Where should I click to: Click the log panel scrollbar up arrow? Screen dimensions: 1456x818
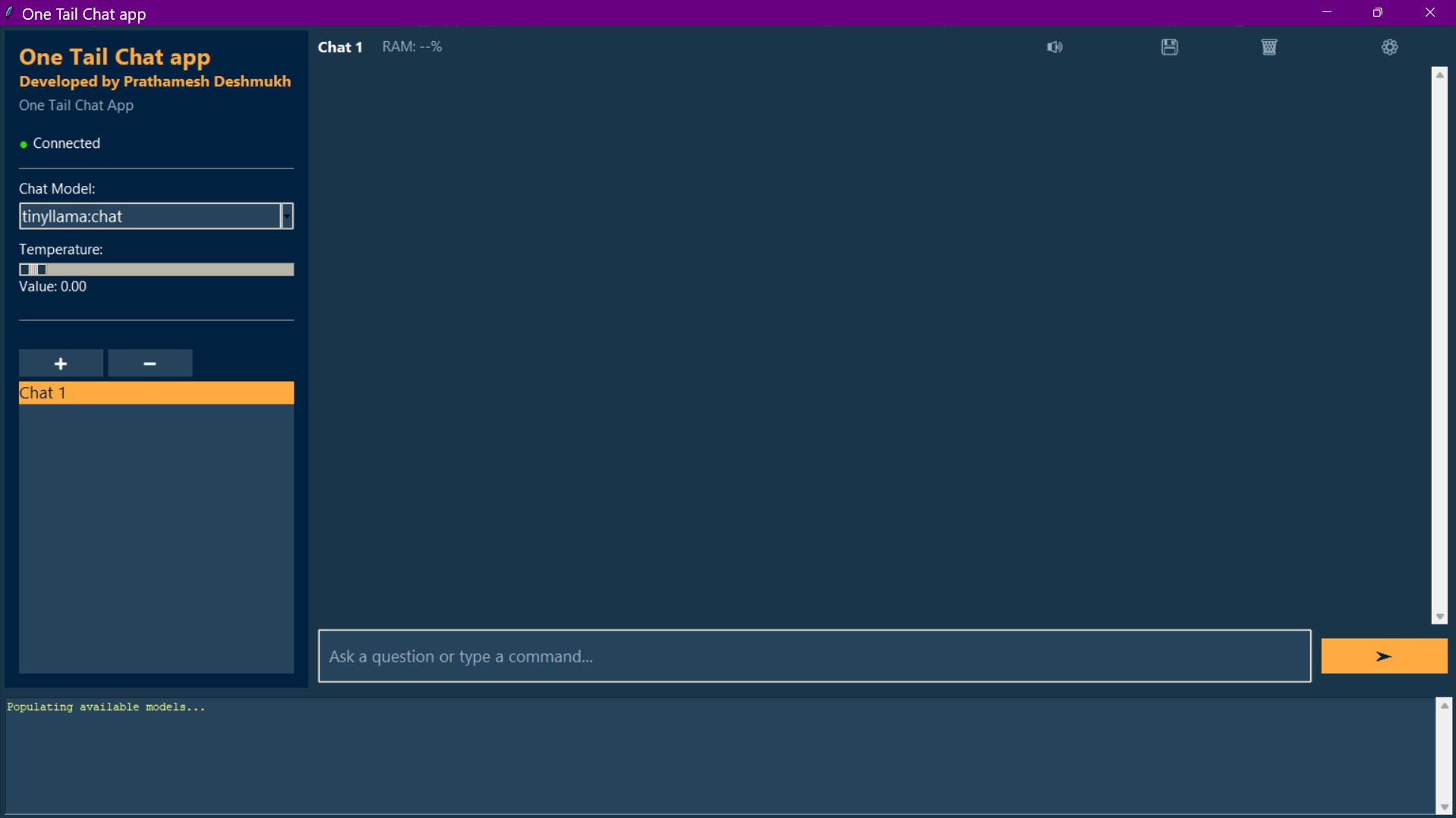coord(1444,706)
